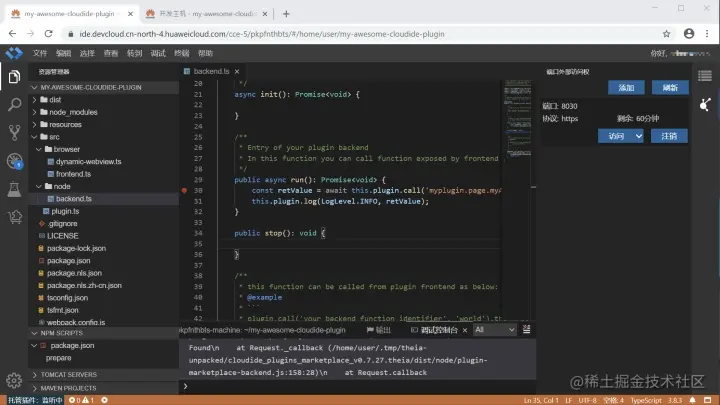Image resolution: width=720 pixels, height=405 pixels.
Task: Open the plugin marketplace icon in activity bar
Action: pos(14,217)
